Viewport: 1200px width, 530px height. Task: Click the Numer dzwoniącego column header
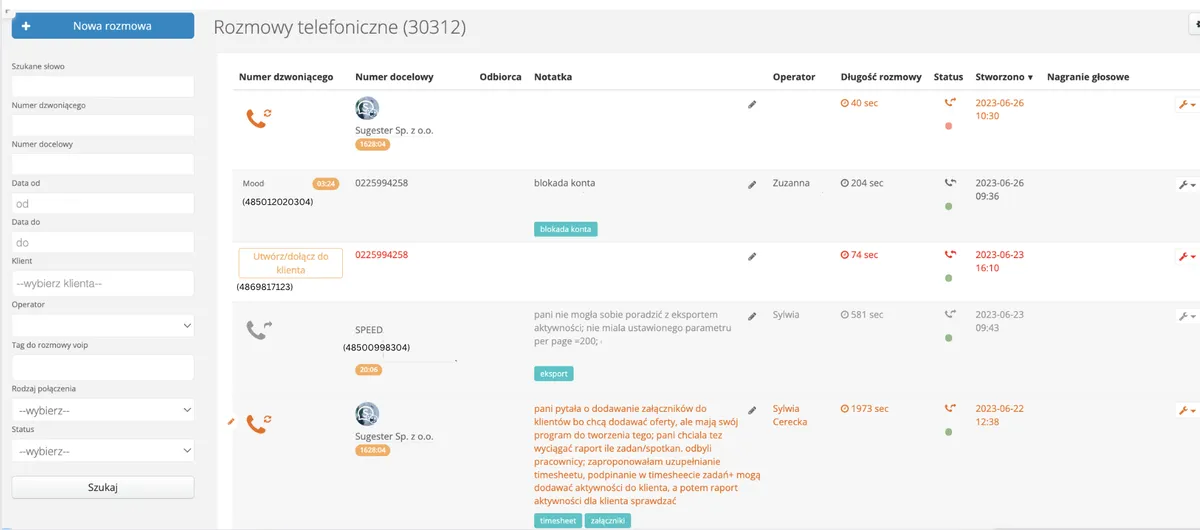286,77
